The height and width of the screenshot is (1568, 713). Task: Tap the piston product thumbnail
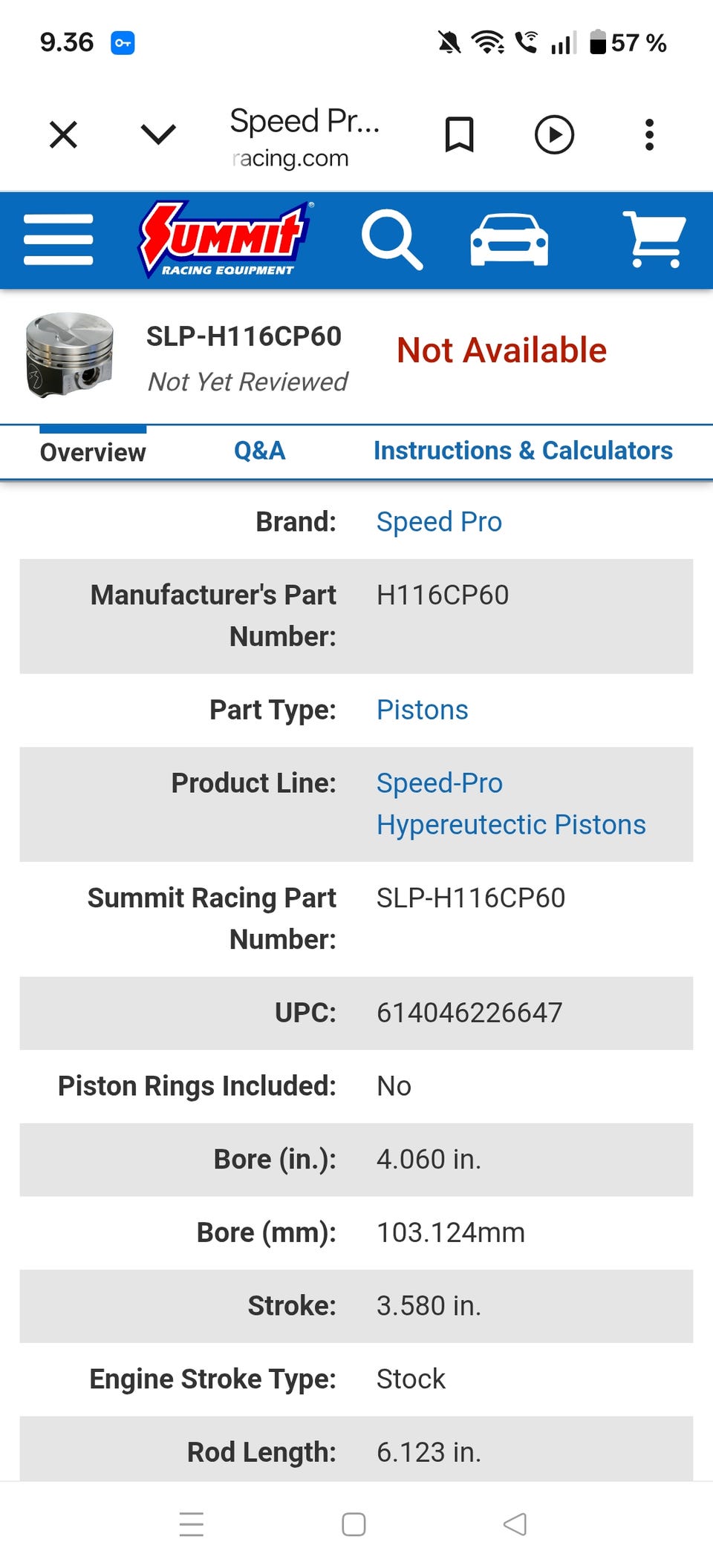(69, 355)
